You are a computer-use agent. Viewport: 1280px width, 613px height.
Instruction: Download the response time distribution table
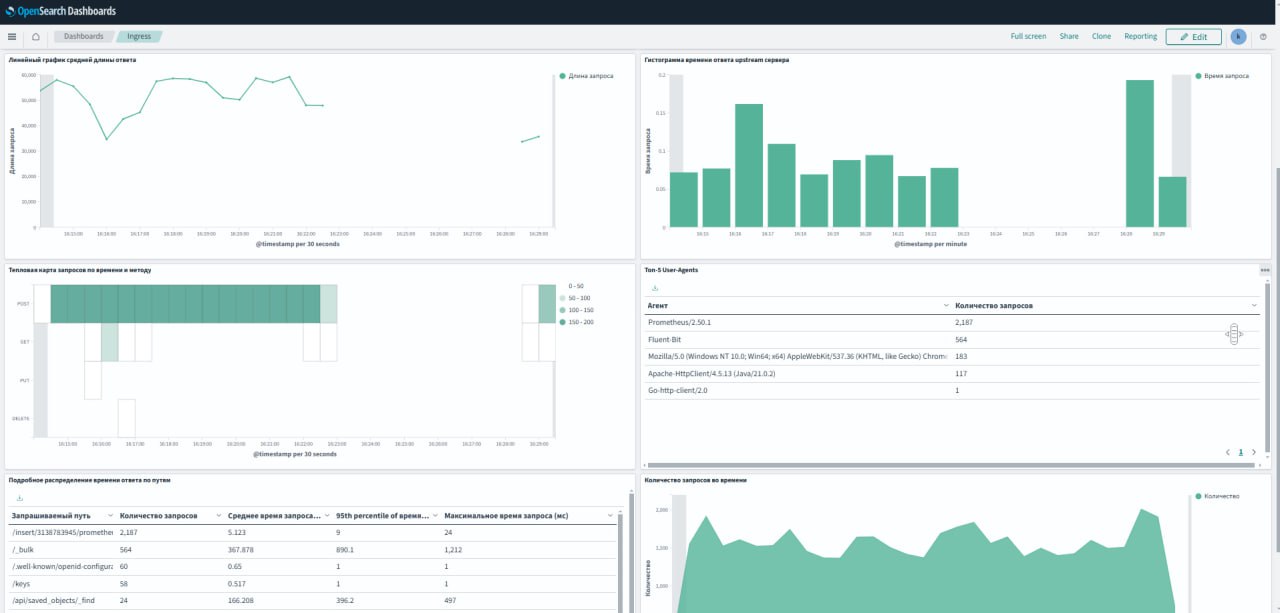20,498
